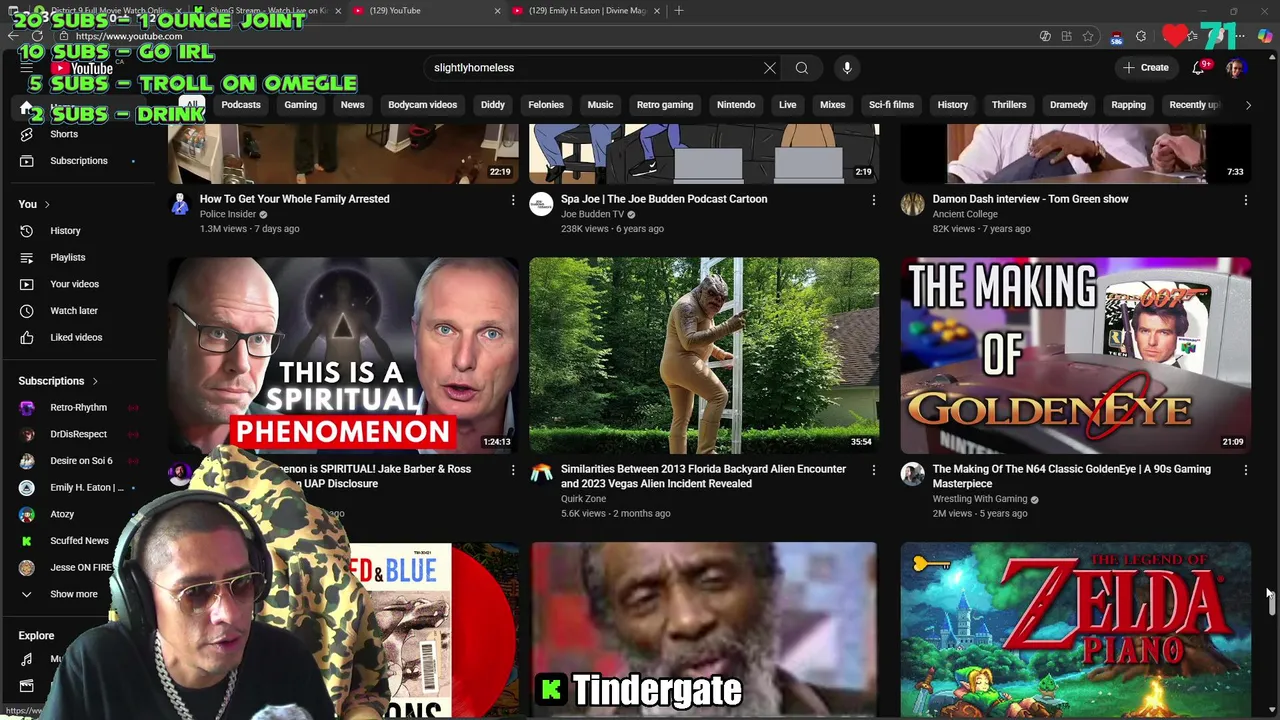Open options for How To Get Your Whole Family Arrested
This screenshot has width=1280, height=720.
pyautogui.click(x=513, y=200)
